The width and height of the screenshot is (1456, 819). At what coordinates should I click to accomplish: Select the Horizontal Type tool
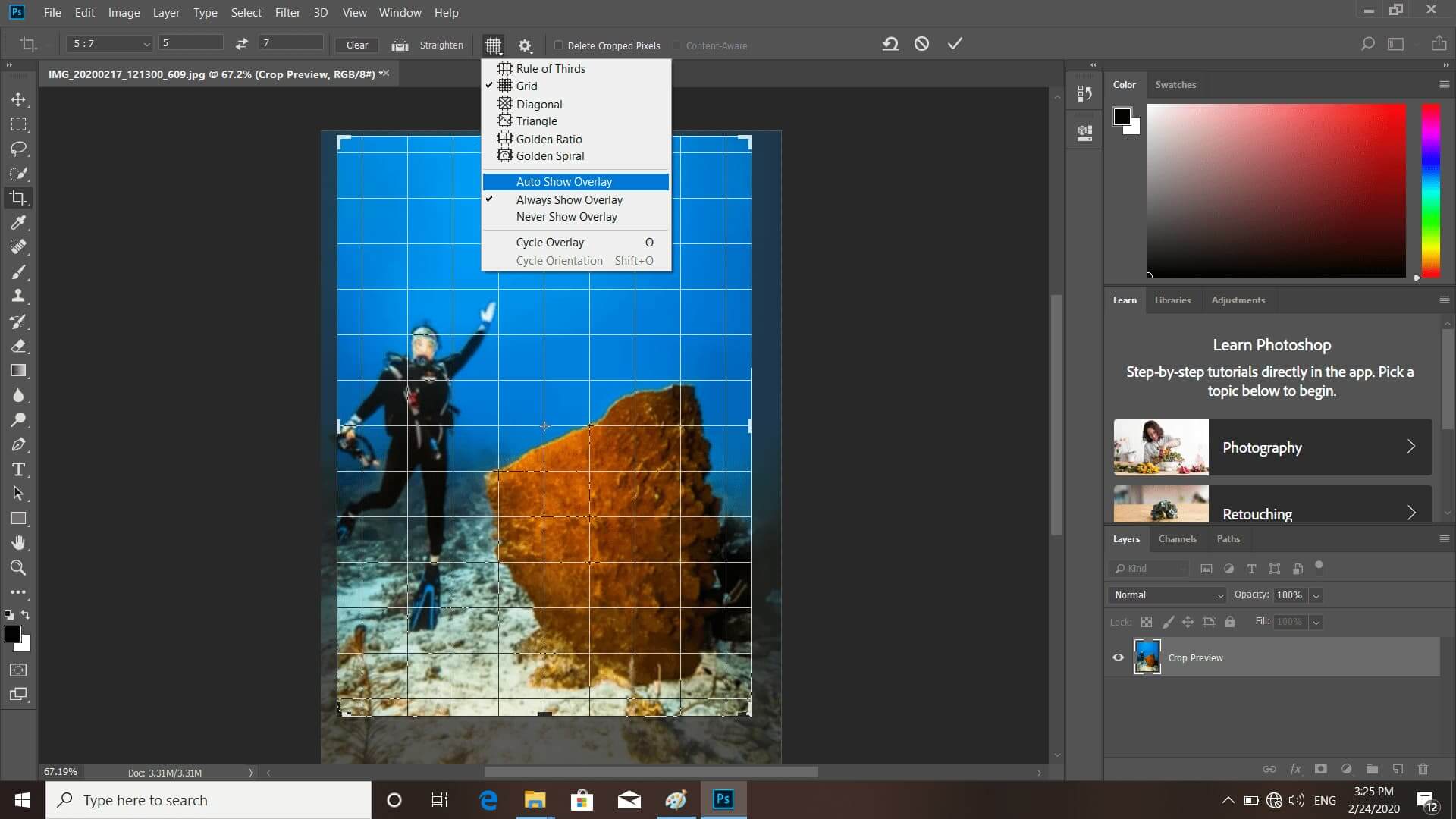click(18, 469)
